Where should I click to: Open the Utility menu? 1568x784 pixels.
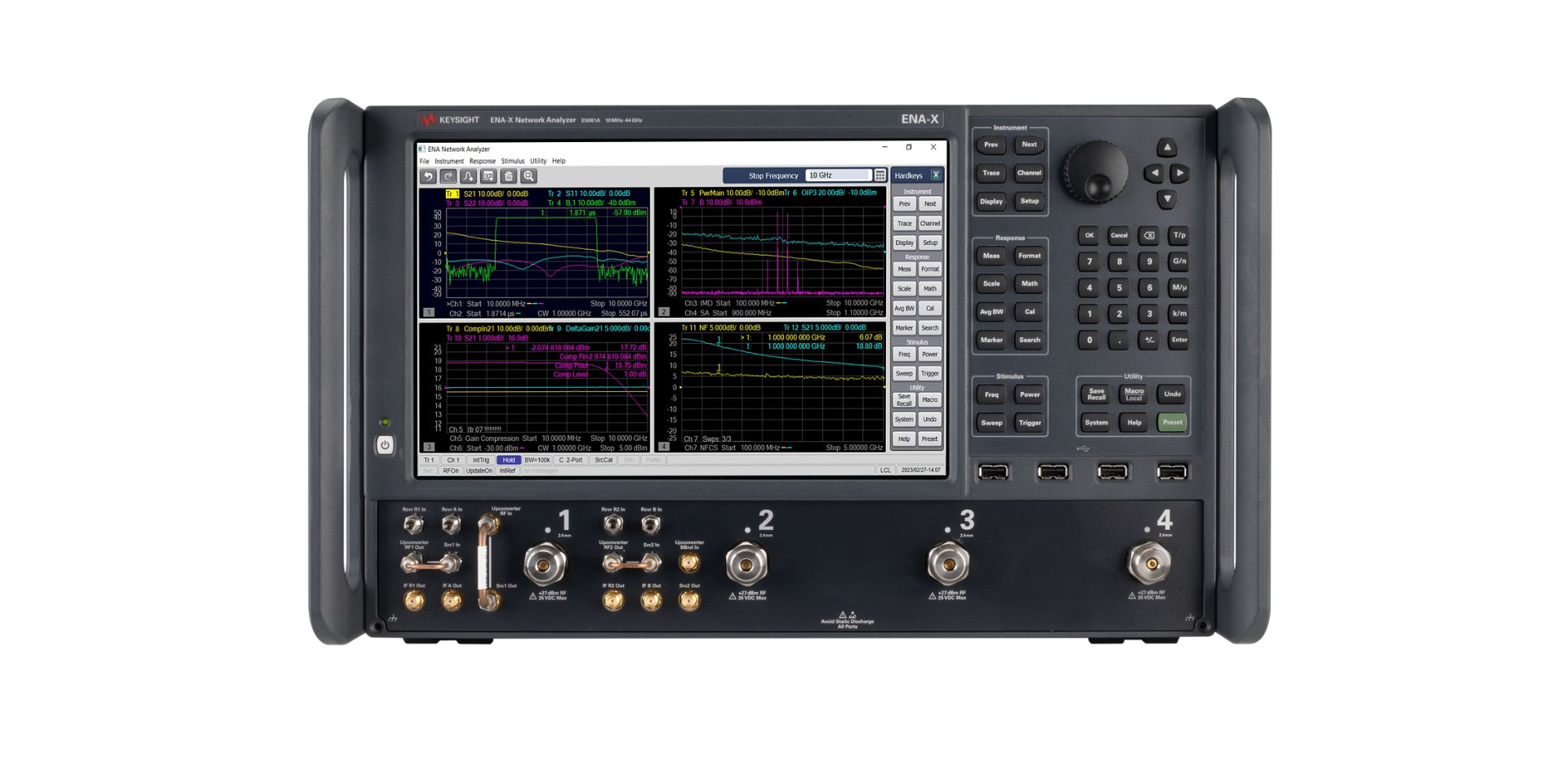pyautogui.click(x=538, y=161)
